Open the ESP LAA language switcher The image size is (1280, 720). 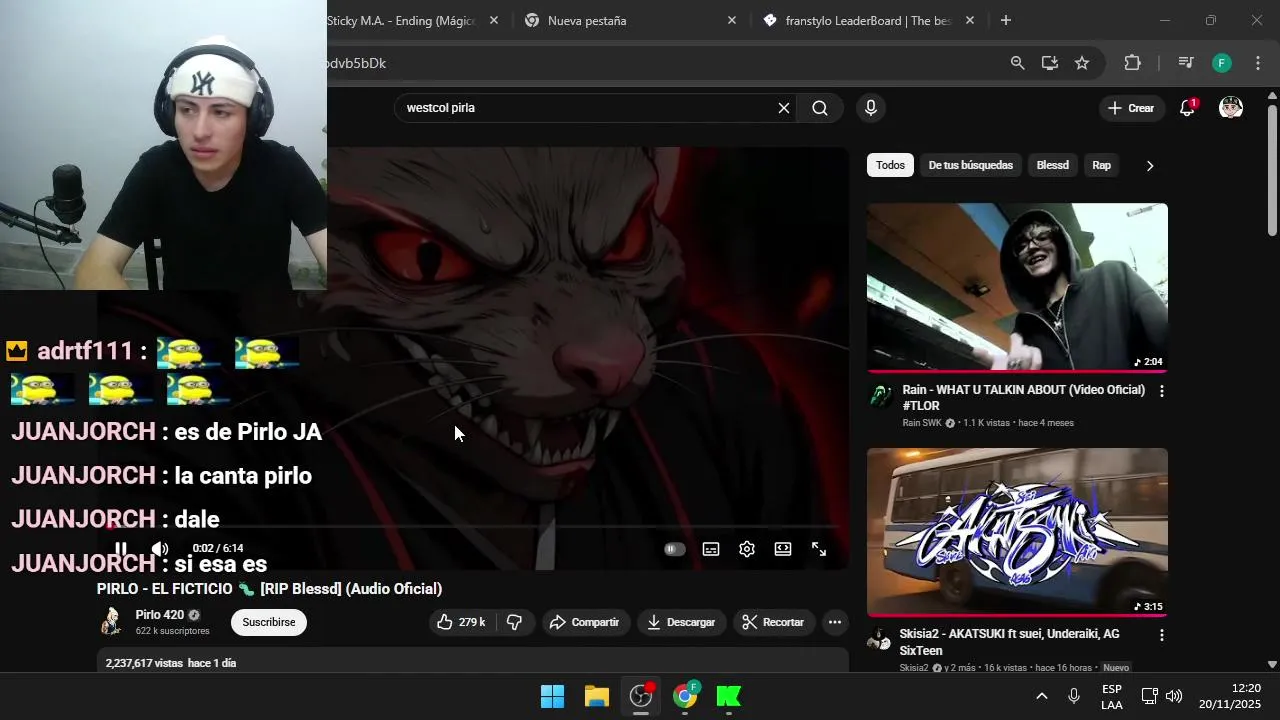[x=1111, y=696]
